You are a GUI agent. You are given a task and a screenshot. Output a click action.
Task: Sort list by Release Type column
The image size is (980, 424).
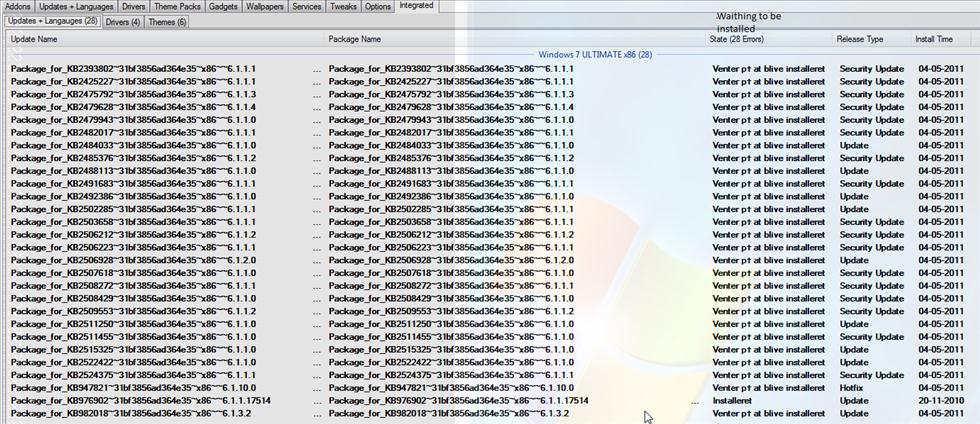(x=860, y=39)
